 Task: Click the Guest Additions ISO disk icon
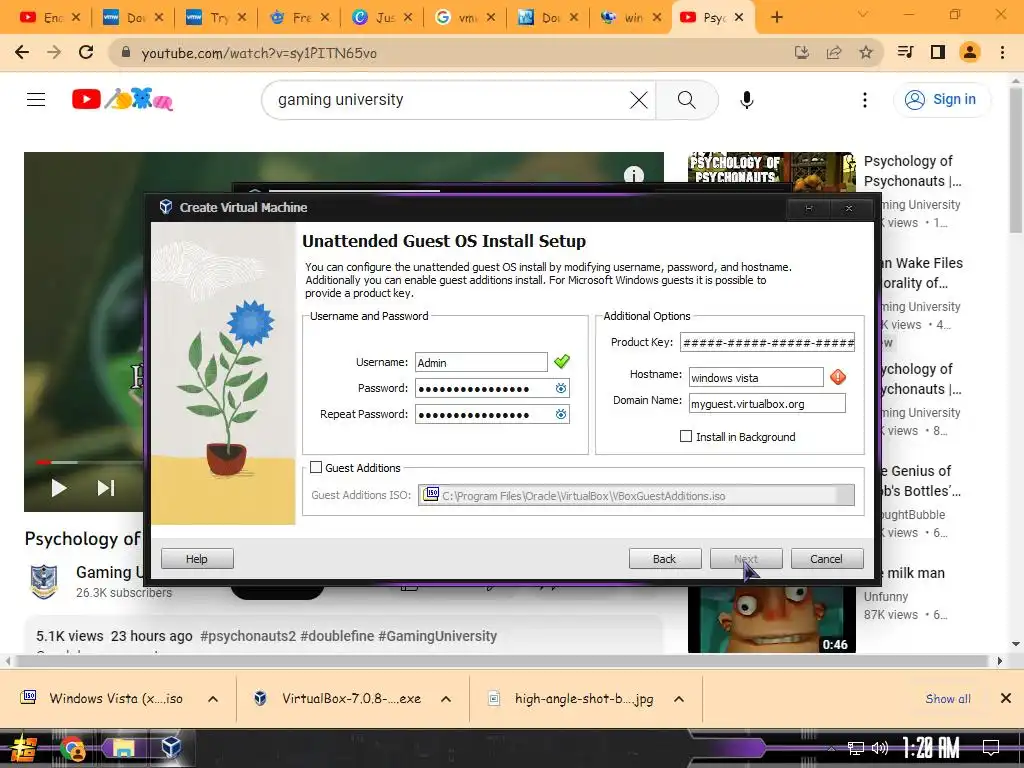pos(431,495)
